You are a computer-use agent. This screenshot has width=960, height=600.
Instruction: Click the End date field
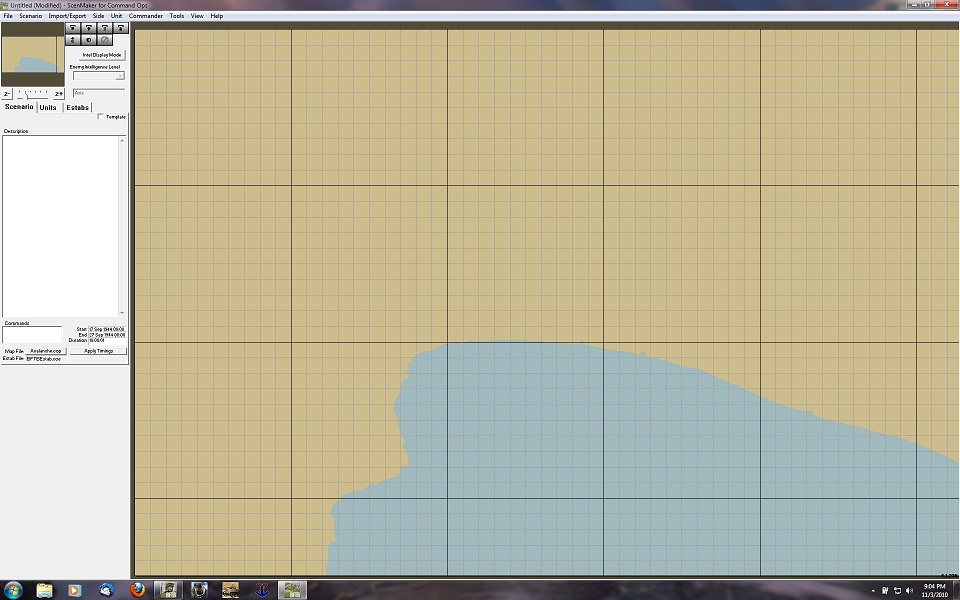click(107, 335)
